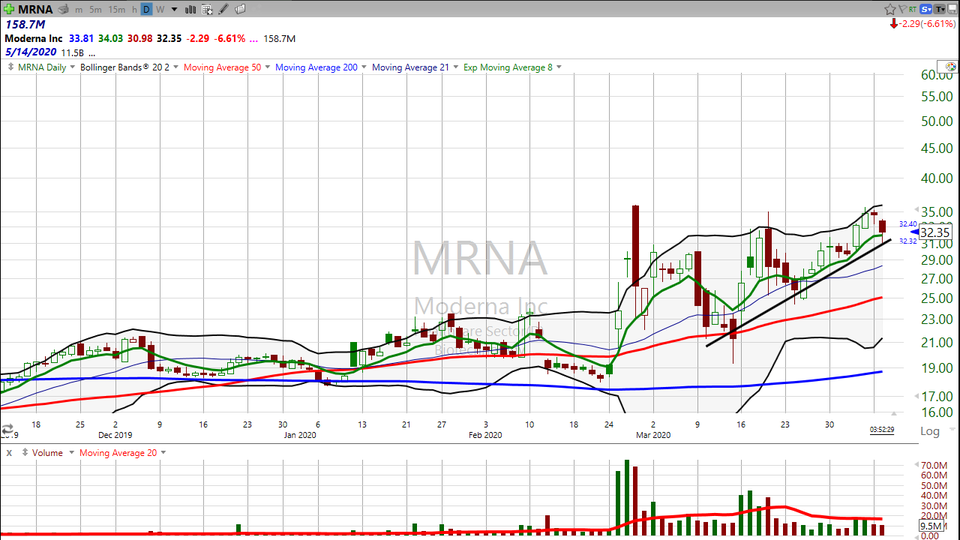960x540 pixels.
Task: Click the Mar 2020 date axis label
Action: click(x=653, y=435)
